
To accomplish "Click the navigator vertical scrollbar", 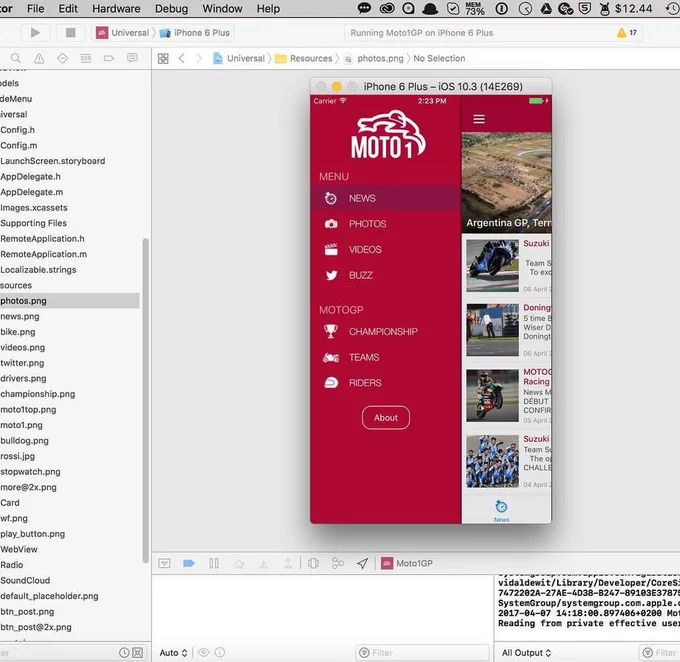I will pyautogui.click(x=145, y=400).
